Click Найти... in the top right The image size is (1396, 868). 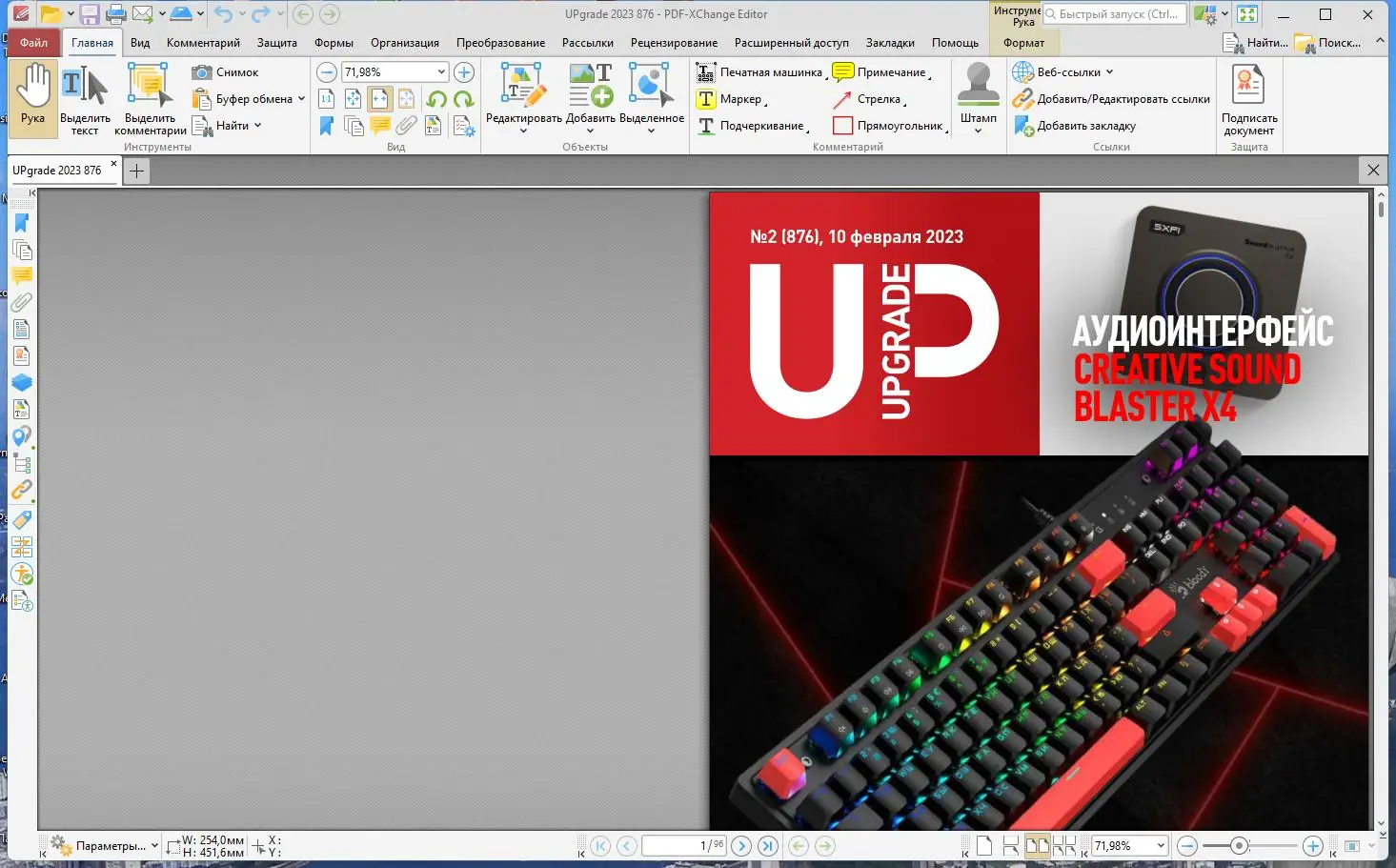coord(1256,43)
